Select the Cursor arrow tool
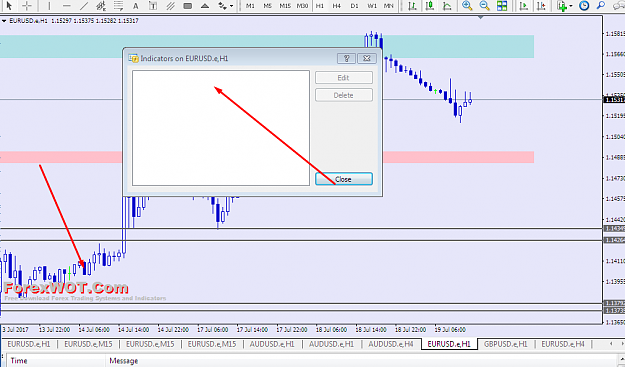Screen dimensions: 625x367 9,6
